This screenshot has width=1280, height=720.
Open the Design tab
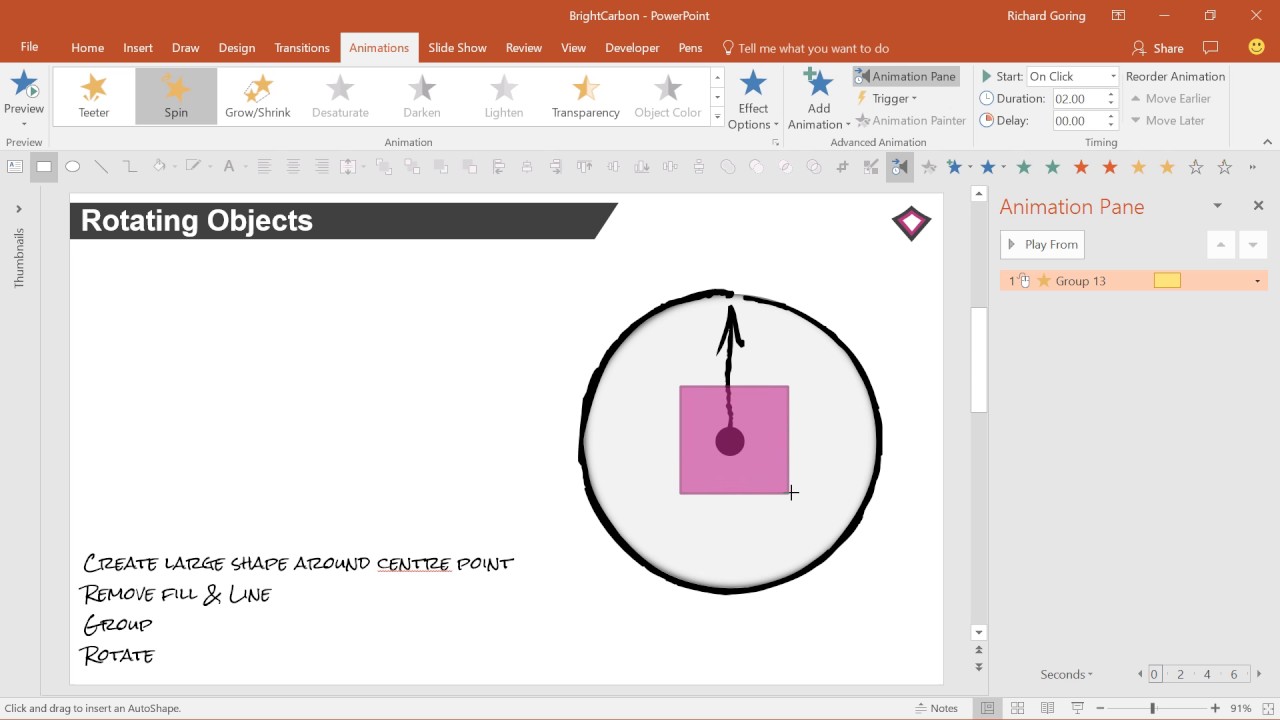237,47
